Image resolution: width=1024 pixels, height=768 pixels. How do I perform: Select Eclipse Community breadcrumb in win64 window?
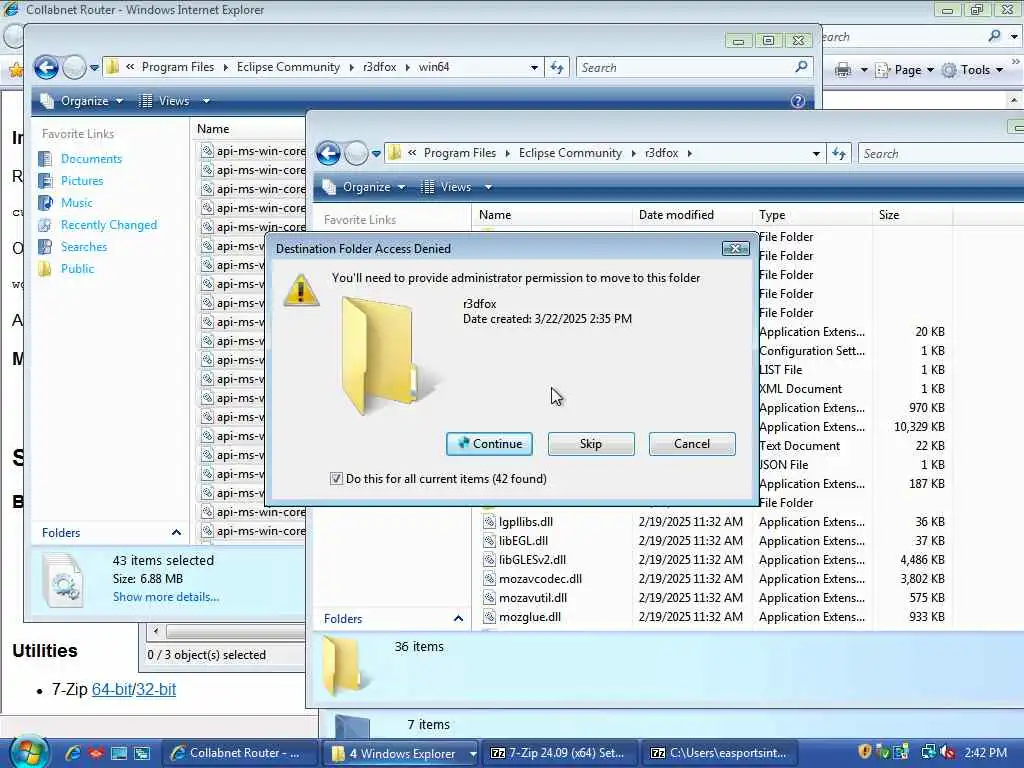[288, 67]
